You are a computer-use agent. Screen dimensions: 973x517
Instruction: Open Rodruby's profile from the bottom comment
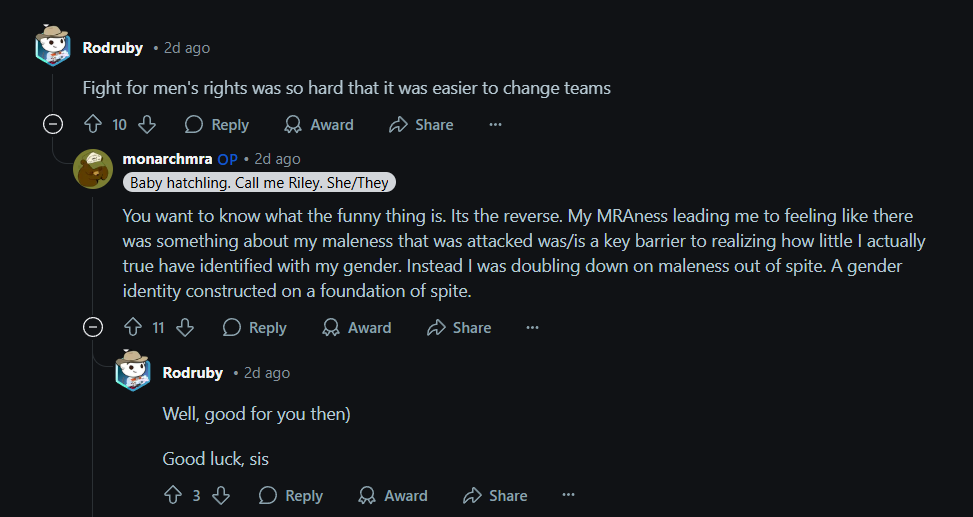click(192, 373)
